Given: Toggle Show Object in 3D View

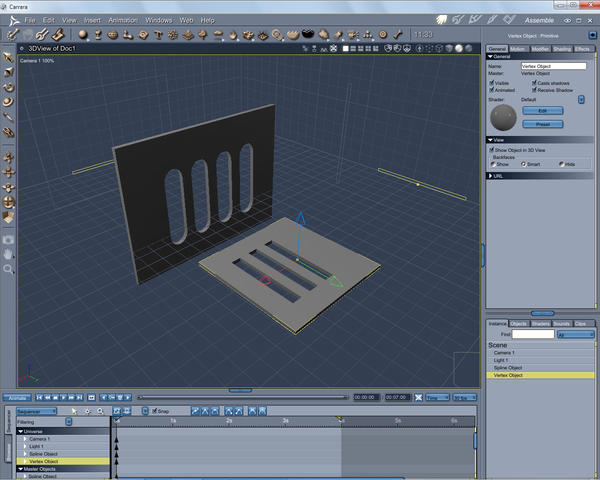Looking at the screenshot, I should click(x=492, y=150).
